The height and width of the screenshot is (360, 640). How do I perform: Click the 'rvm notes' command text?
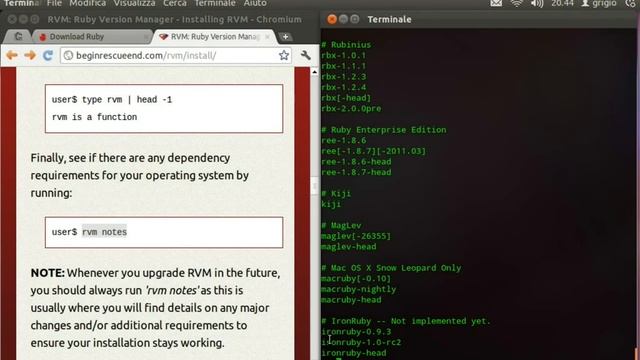[x=104, y=232]
